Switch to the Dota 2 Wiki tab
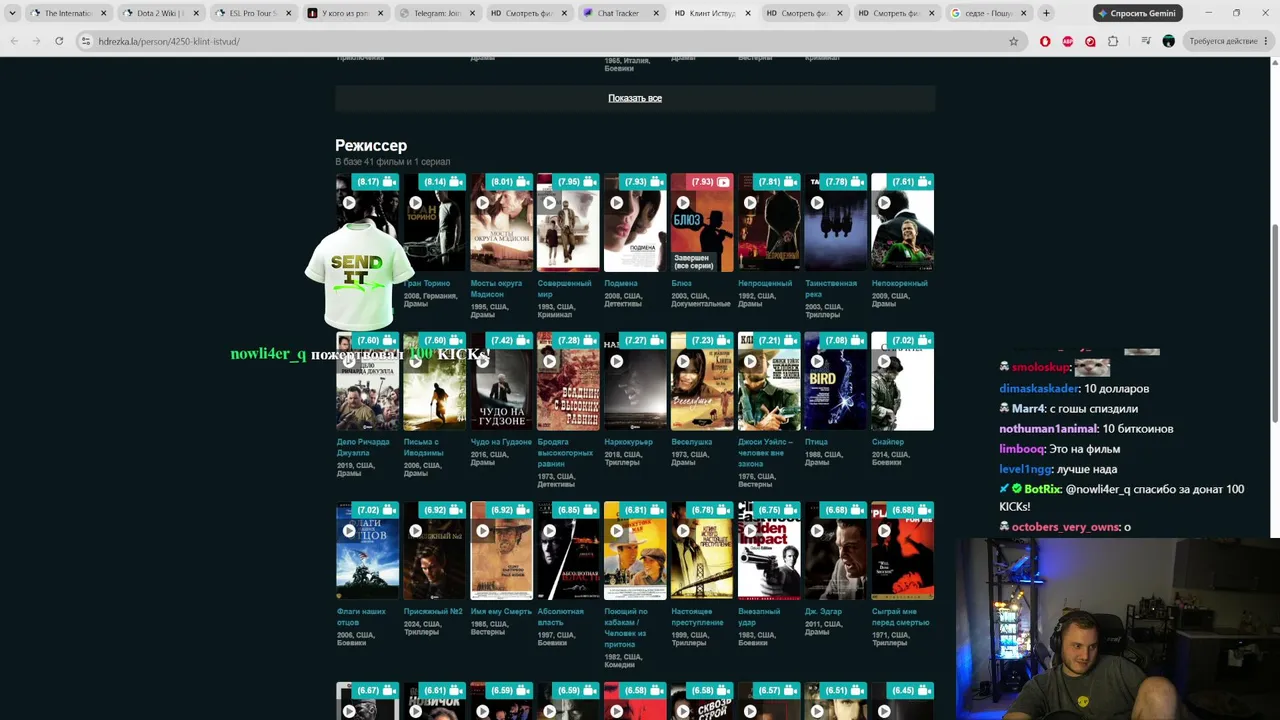 click(x=161, y=13)
